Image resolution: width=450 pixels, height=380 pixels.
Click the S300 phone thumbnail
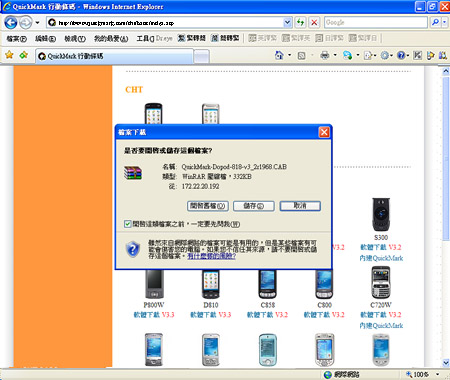381,214
